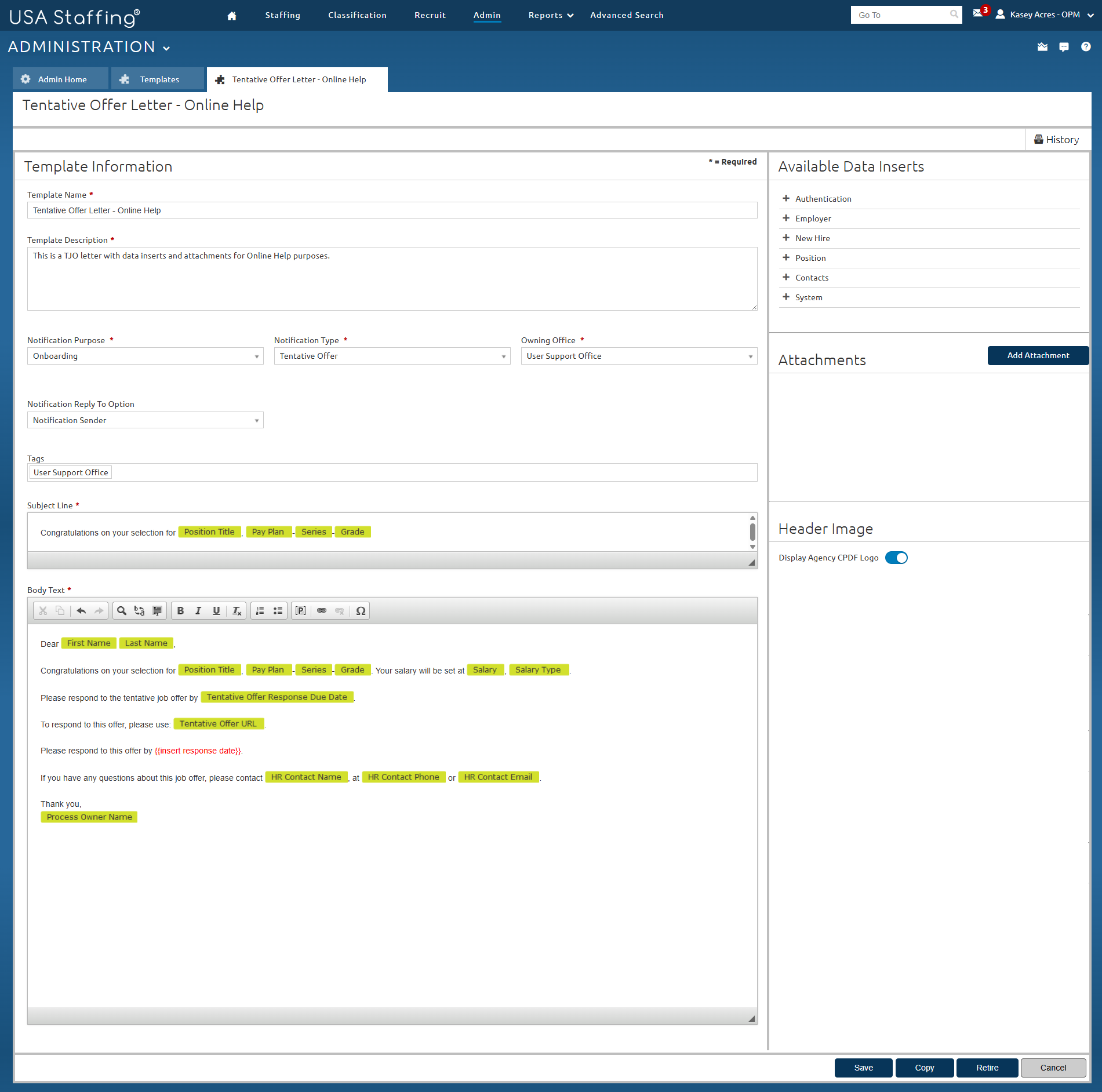Turn off Display Agency CPDF Logo
The height and width of the screenshot is (1092, 1102).
(896, 558)
